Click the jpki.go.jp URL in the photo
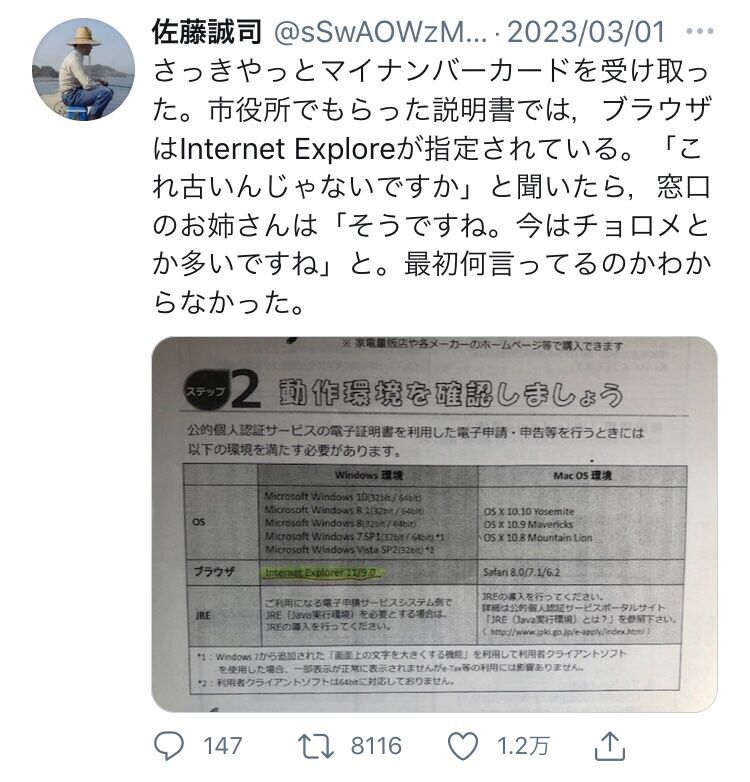 [x=567, y=632]
